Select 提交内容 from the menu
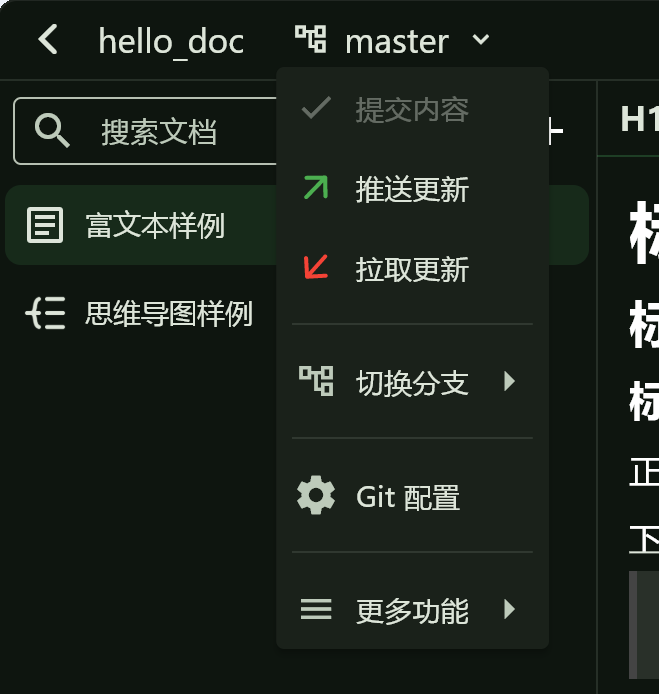Image resolution: width=659 pixels, height=694 pixels. [x=412, y=109]
